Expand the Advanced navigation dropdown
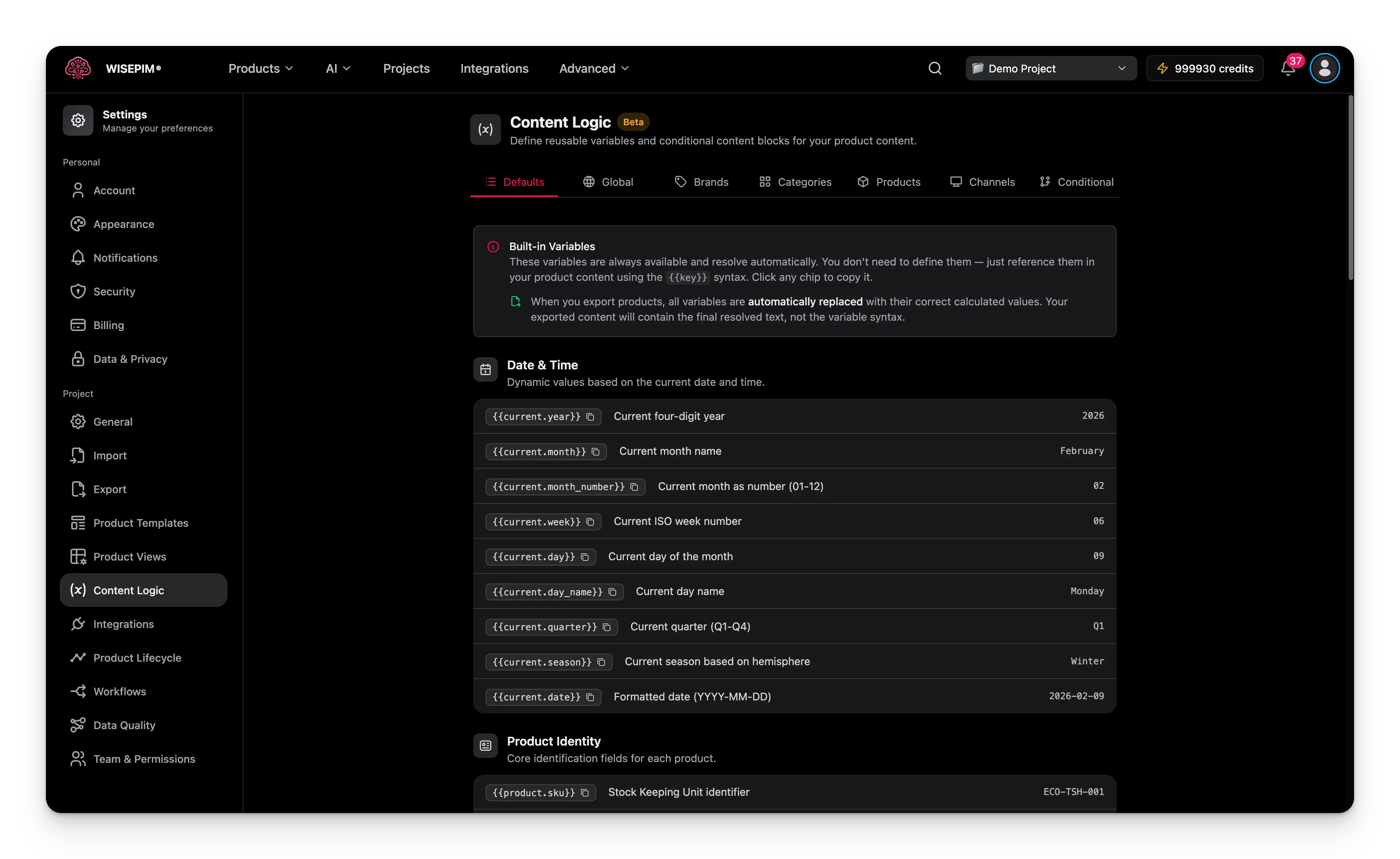Image resolution: width=1400 pixels, height=859 pixels. 594,68
